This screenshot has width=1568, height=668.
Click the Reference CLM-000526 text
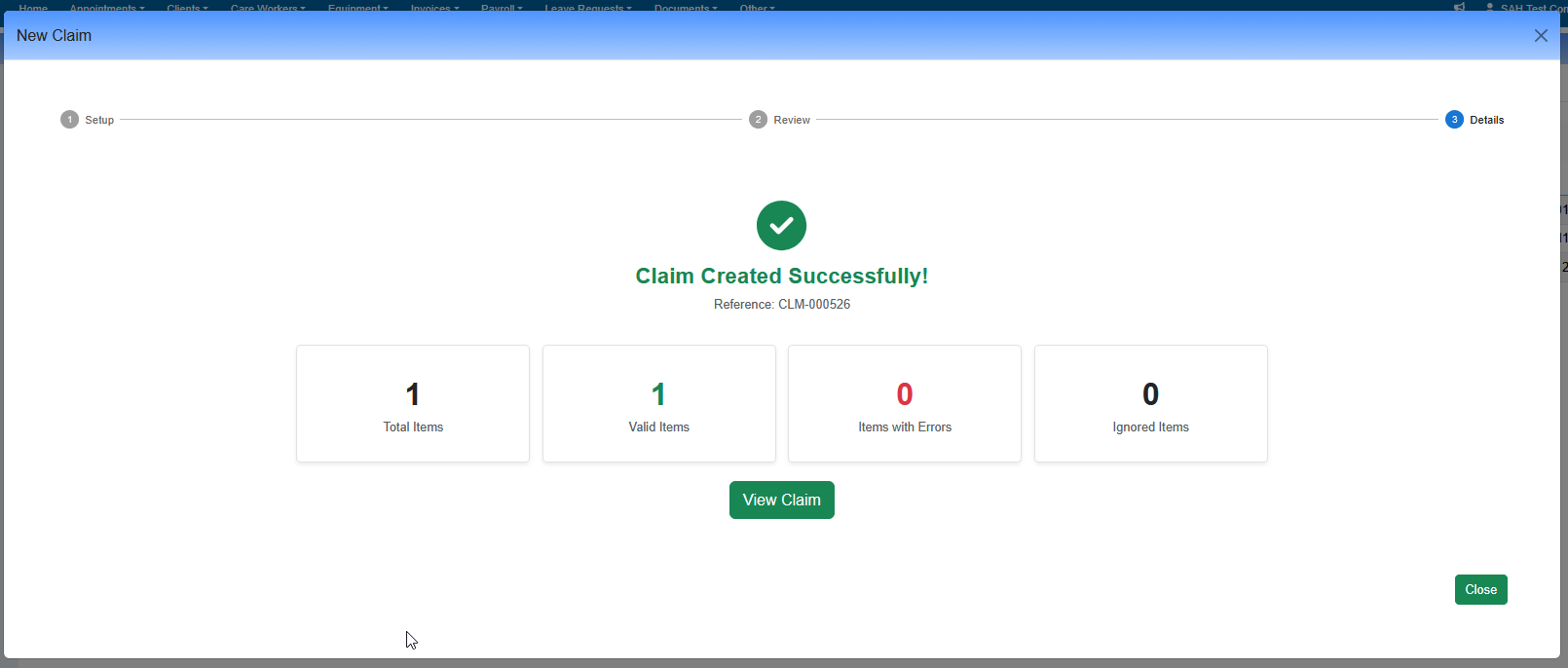(782, 305)
